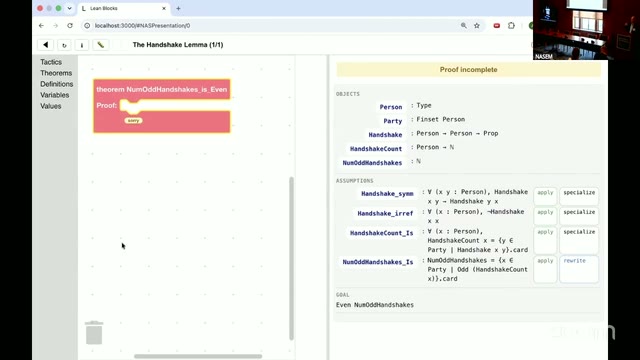Click The Handshake Lemma (1/1) title
The width and height of the screenshot is (640, 360).
point(178,45)
